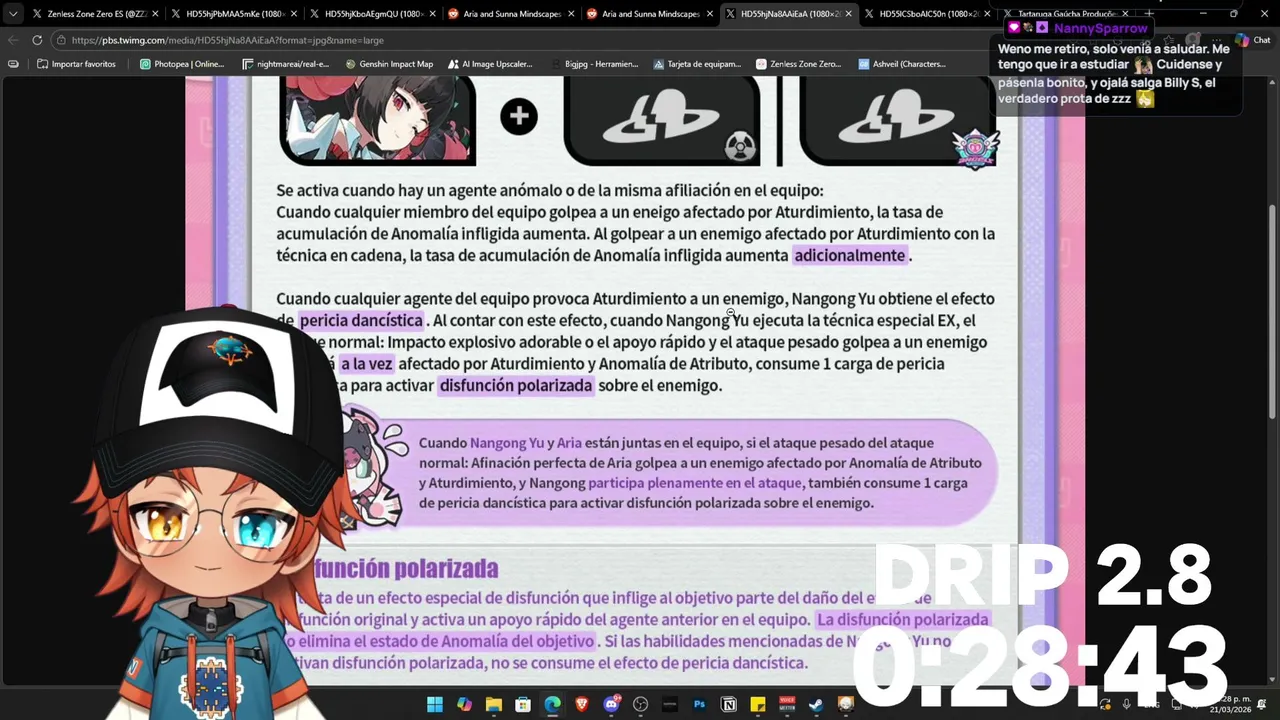Open the Ashveil (Characters bookmark

pos(901,64)
